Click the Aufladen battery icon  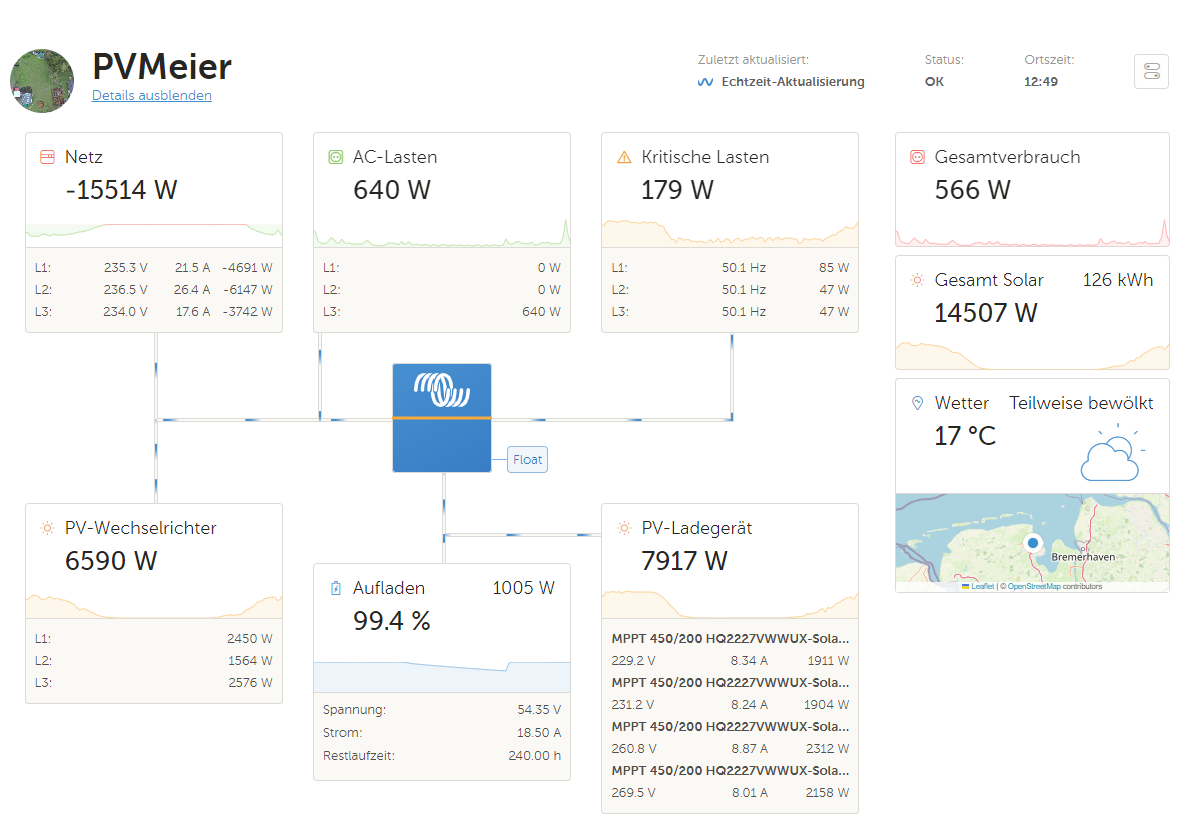[x=335, y=588]
